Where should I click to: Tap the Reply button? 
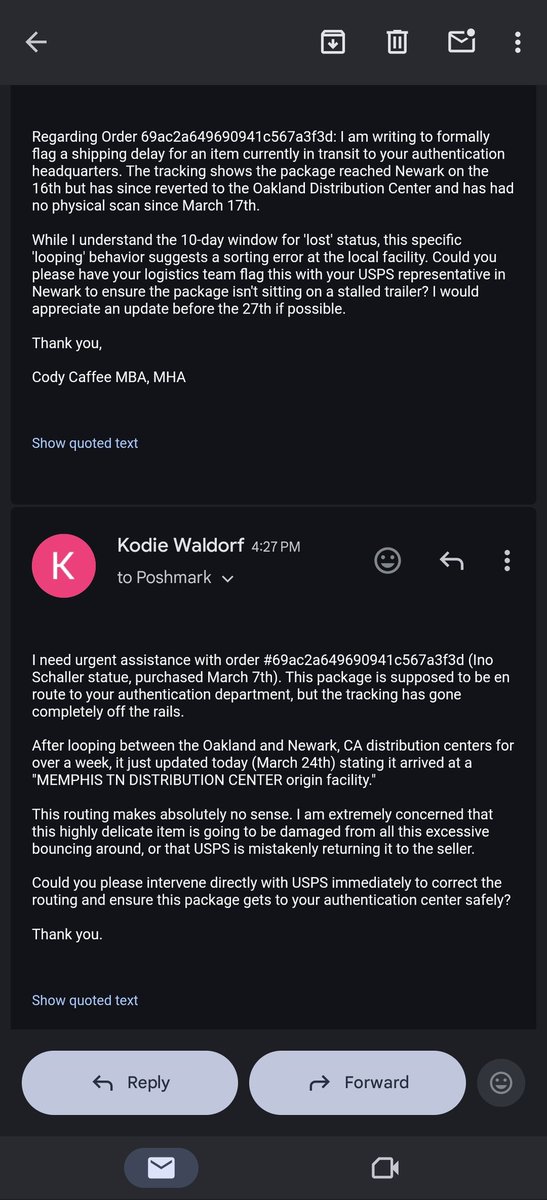coord(130,1083)
